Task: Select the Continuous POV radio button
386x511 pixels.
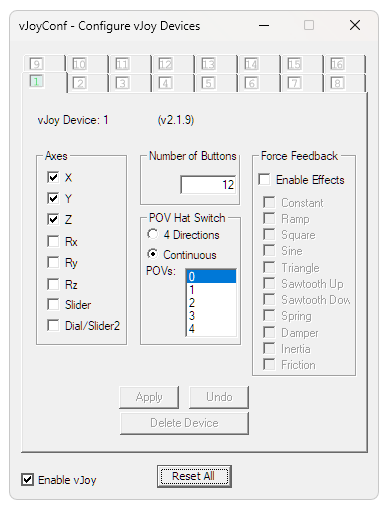Action: click(153, 254)
